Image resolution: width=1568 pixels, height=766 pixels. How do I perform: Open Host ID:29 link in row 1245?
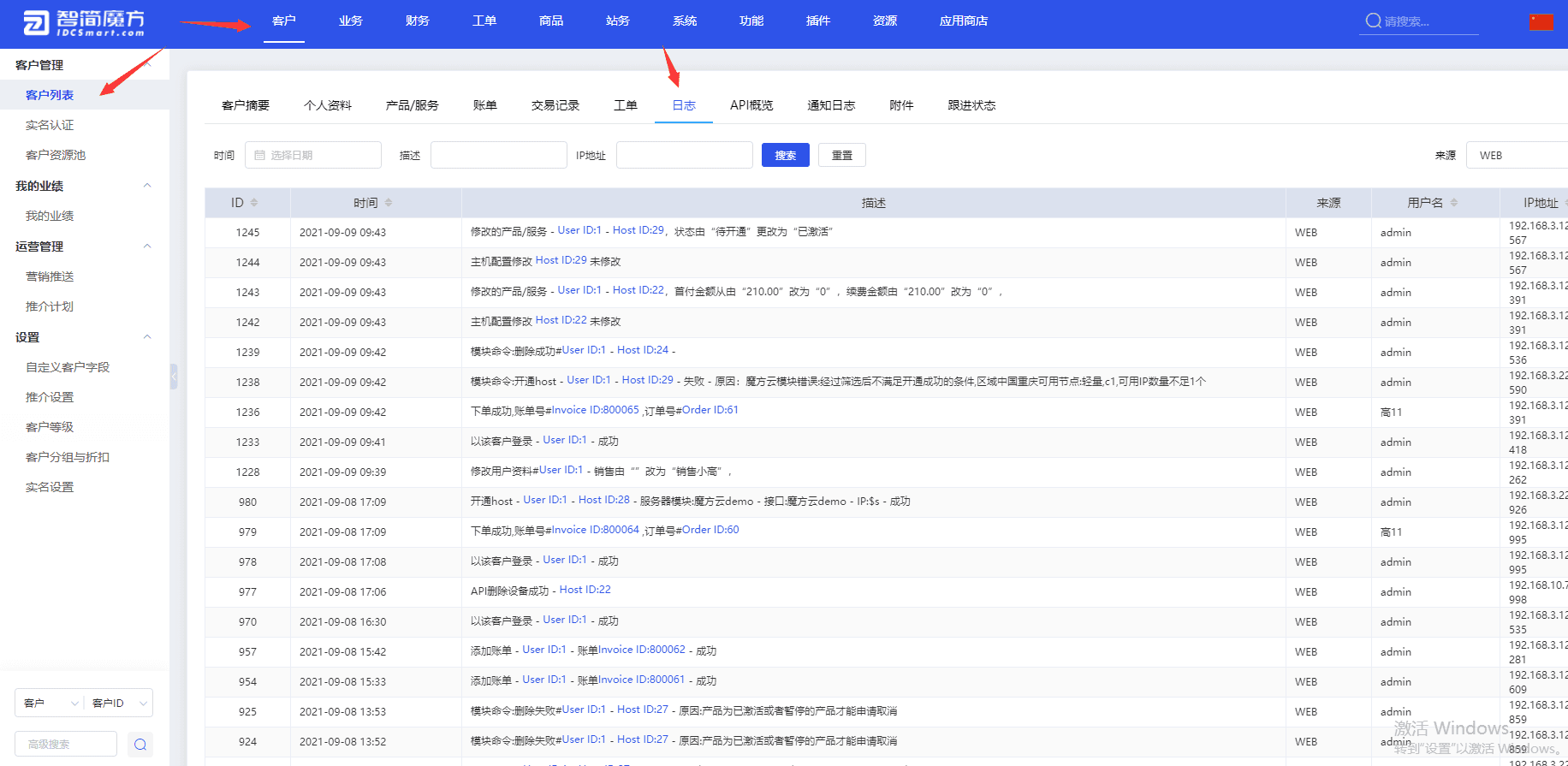point(638,230)
